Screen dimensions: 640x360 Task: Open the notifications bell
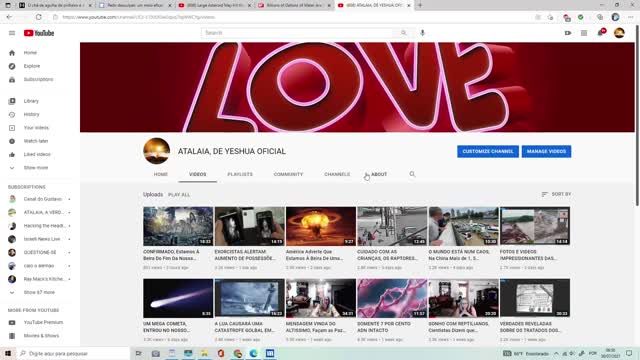click(600, 33)
